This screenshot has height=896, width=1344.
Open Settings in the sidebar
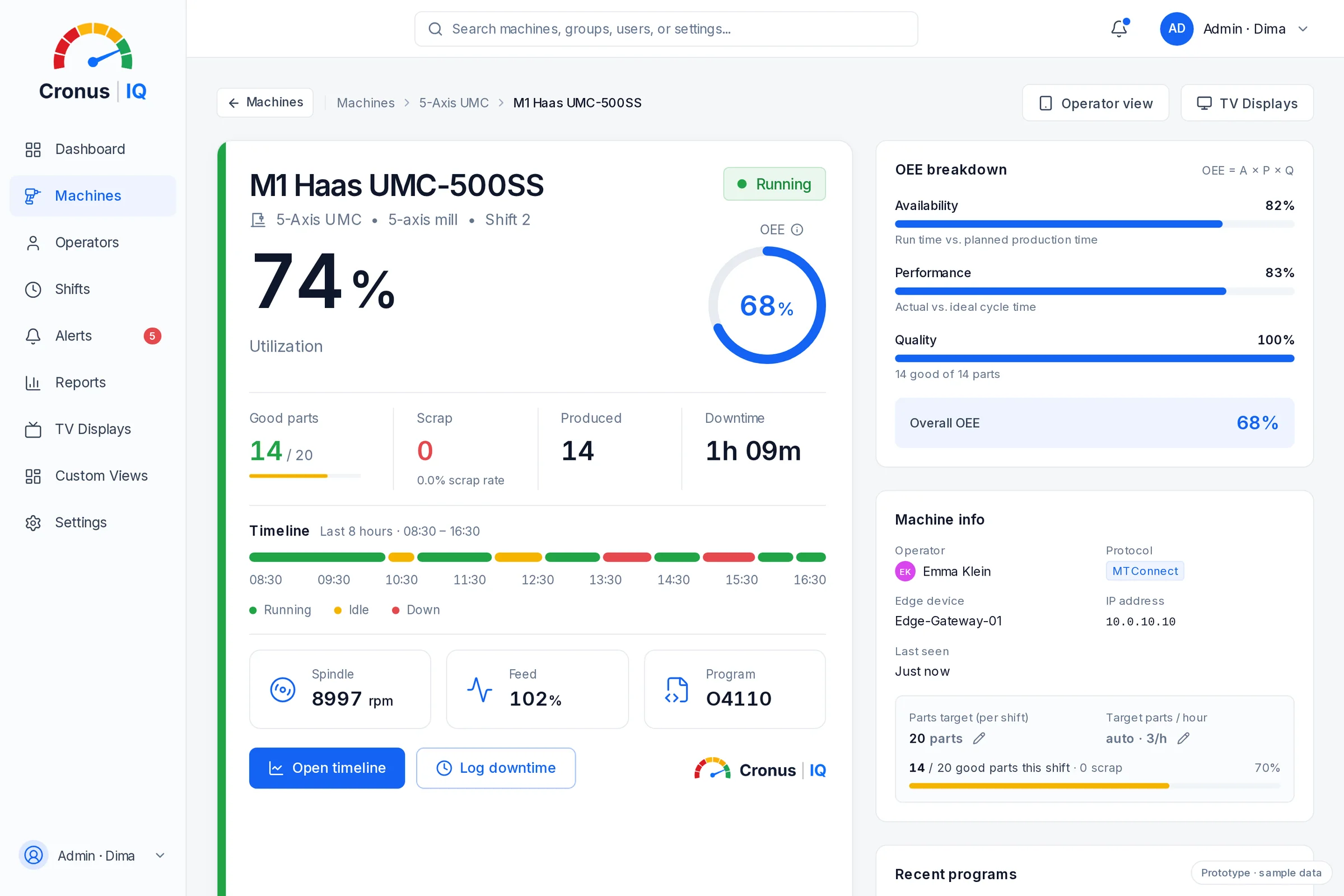coord(92,523)
